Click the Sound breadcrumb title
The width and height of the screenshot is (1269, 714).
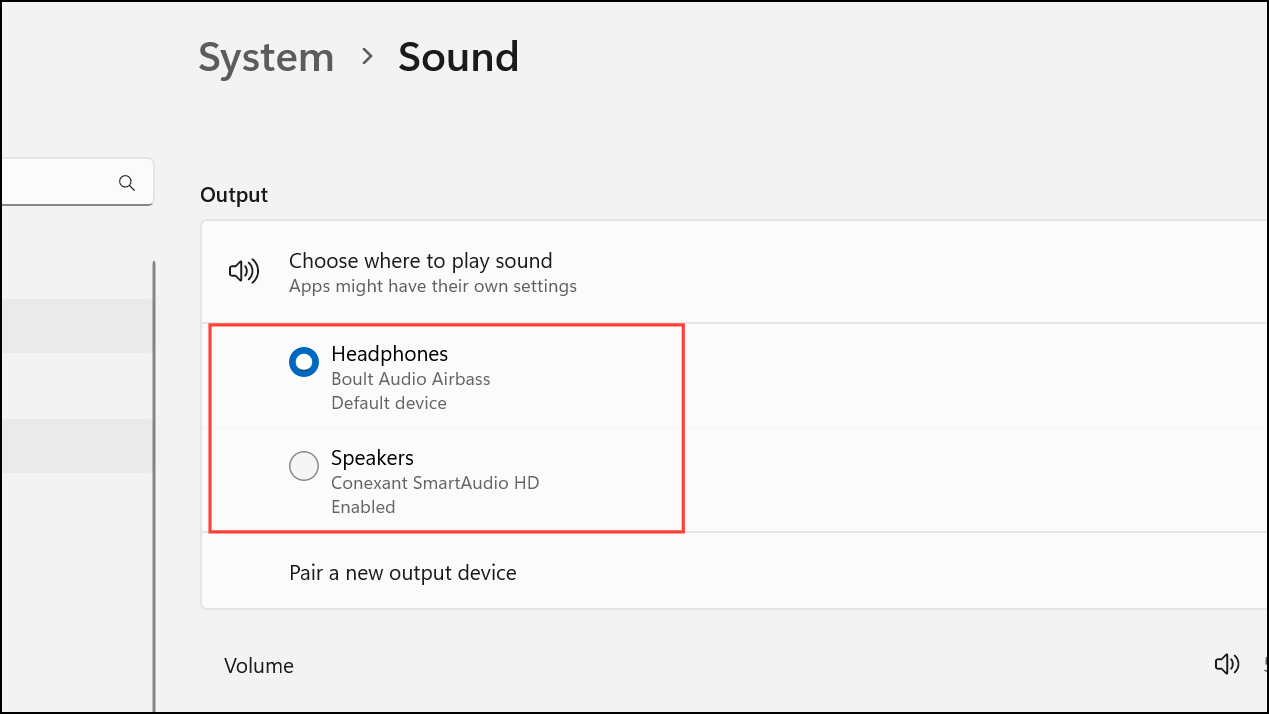point(458,57)
